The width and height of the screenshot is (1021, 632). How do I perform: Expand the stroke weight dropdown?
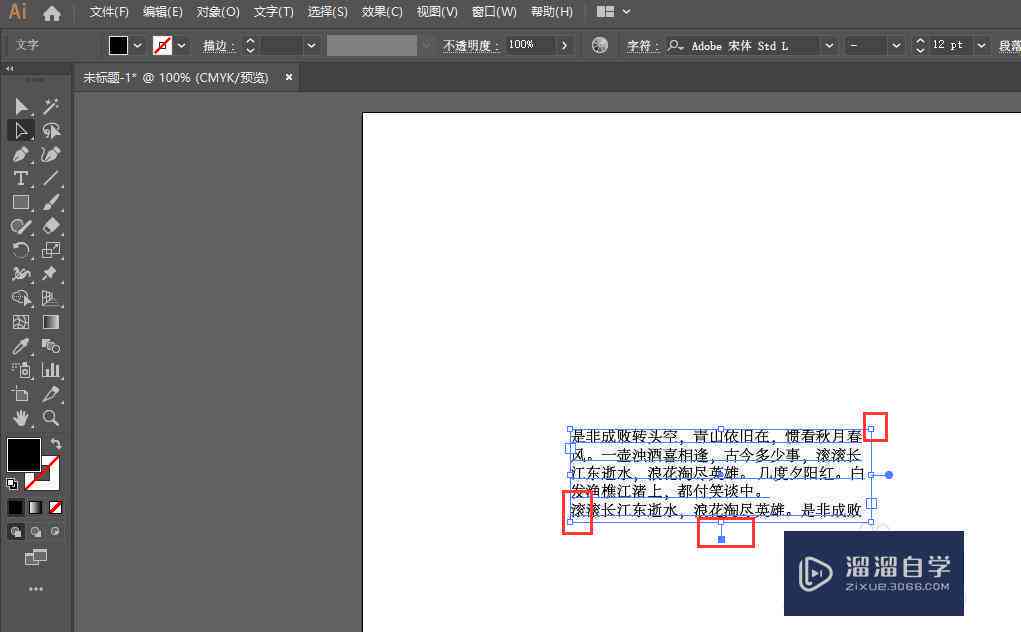(311, 46)
